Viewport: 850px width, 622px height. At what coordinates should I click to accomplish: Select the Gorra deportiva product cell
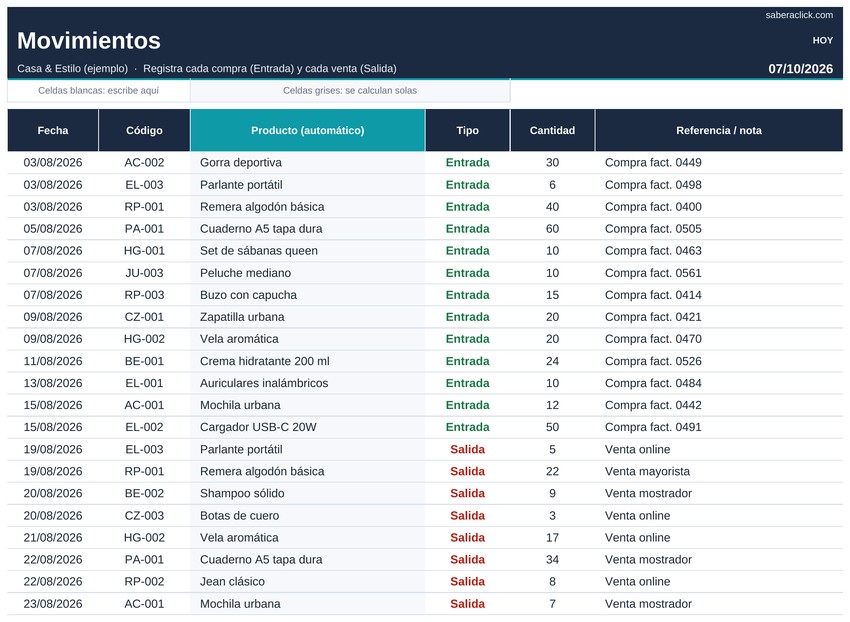click(307, 163)
